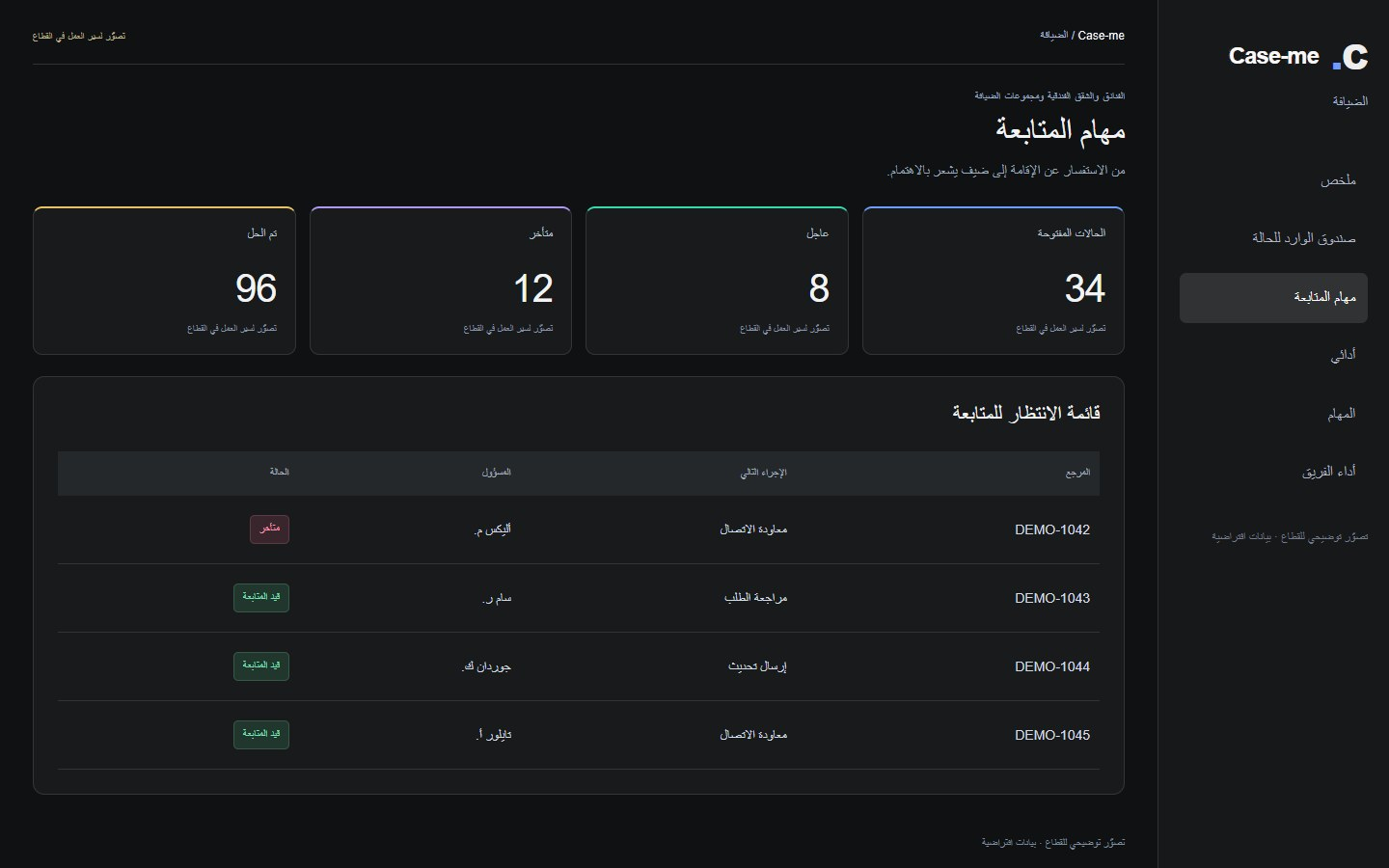
Task: Click assignee أليكس م. in DEMO-1042 row
Action: point(493,529)
